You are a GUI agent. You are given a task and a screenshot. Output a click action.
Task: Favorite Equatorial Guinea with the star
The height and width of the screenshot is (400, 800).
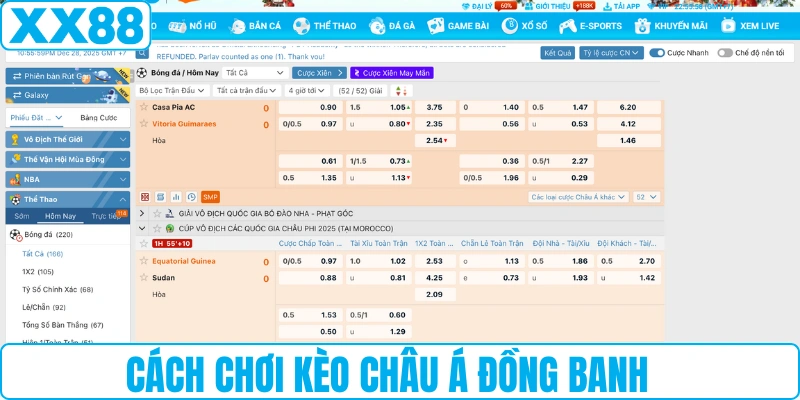click(144, 261)
